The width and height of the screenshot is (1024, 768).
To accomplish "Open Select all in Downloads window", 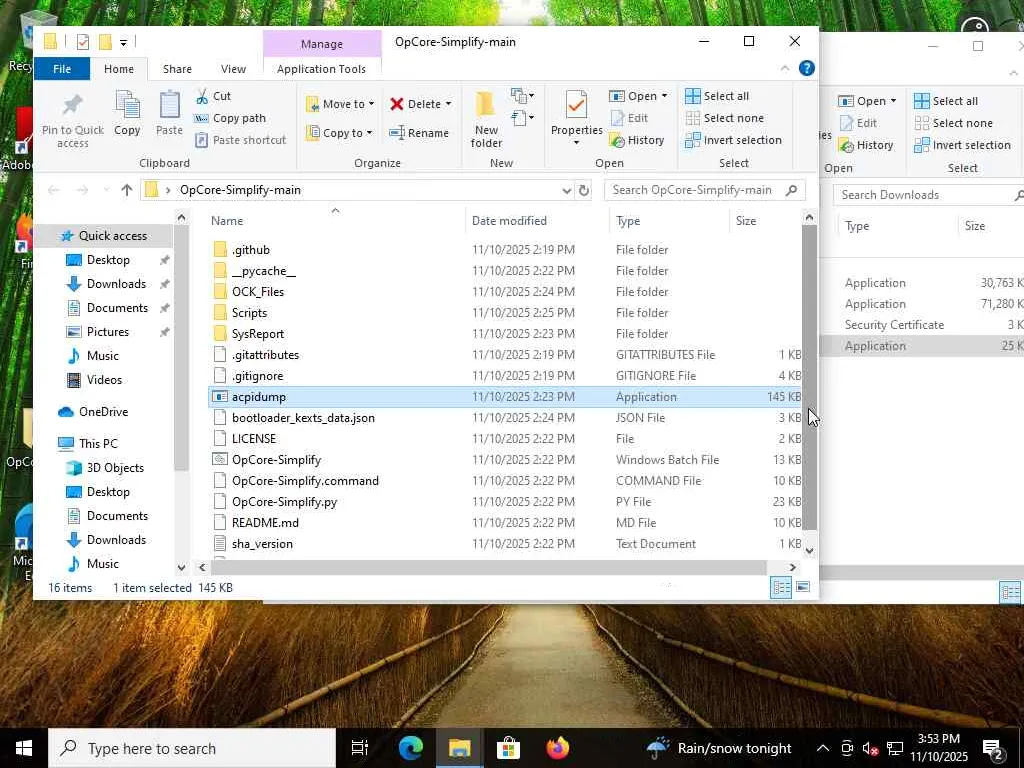I will tap(946, 101).
